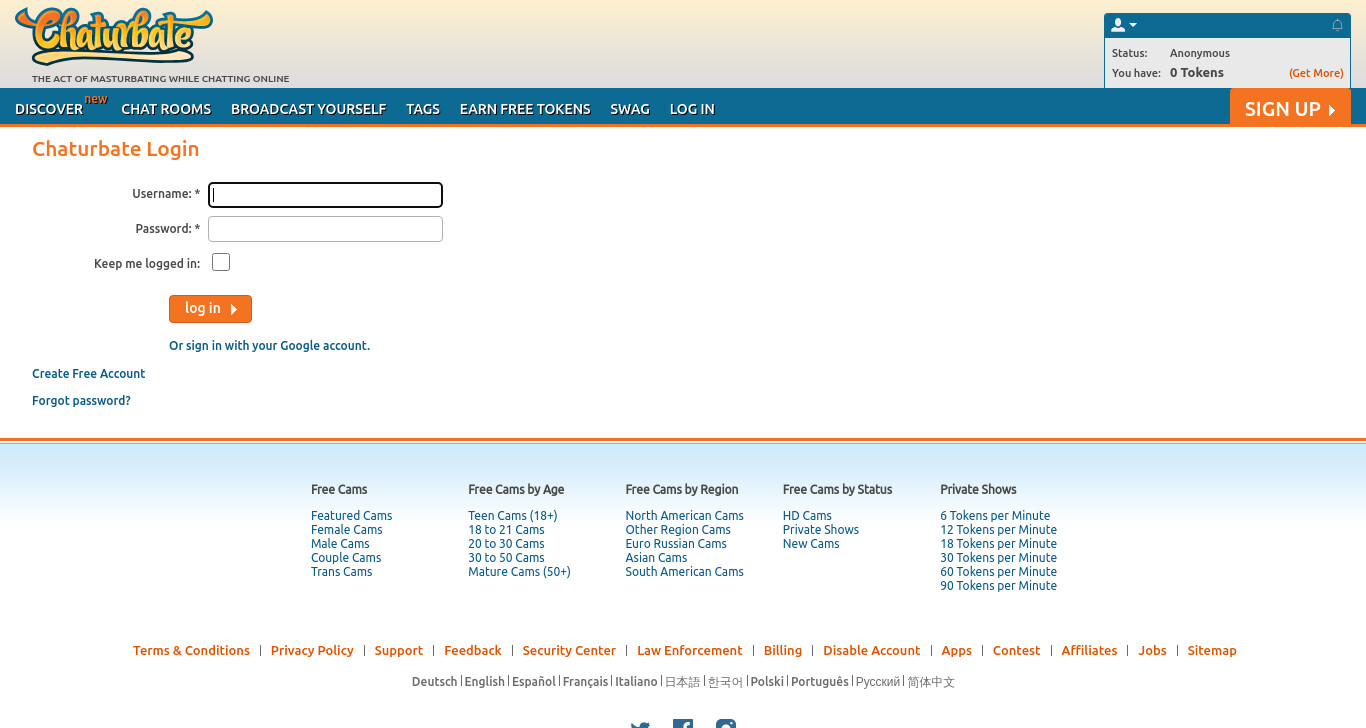This screenshot has height=728, width=1366.
Task: Switch language to Italiano
Action: (636, 682)
